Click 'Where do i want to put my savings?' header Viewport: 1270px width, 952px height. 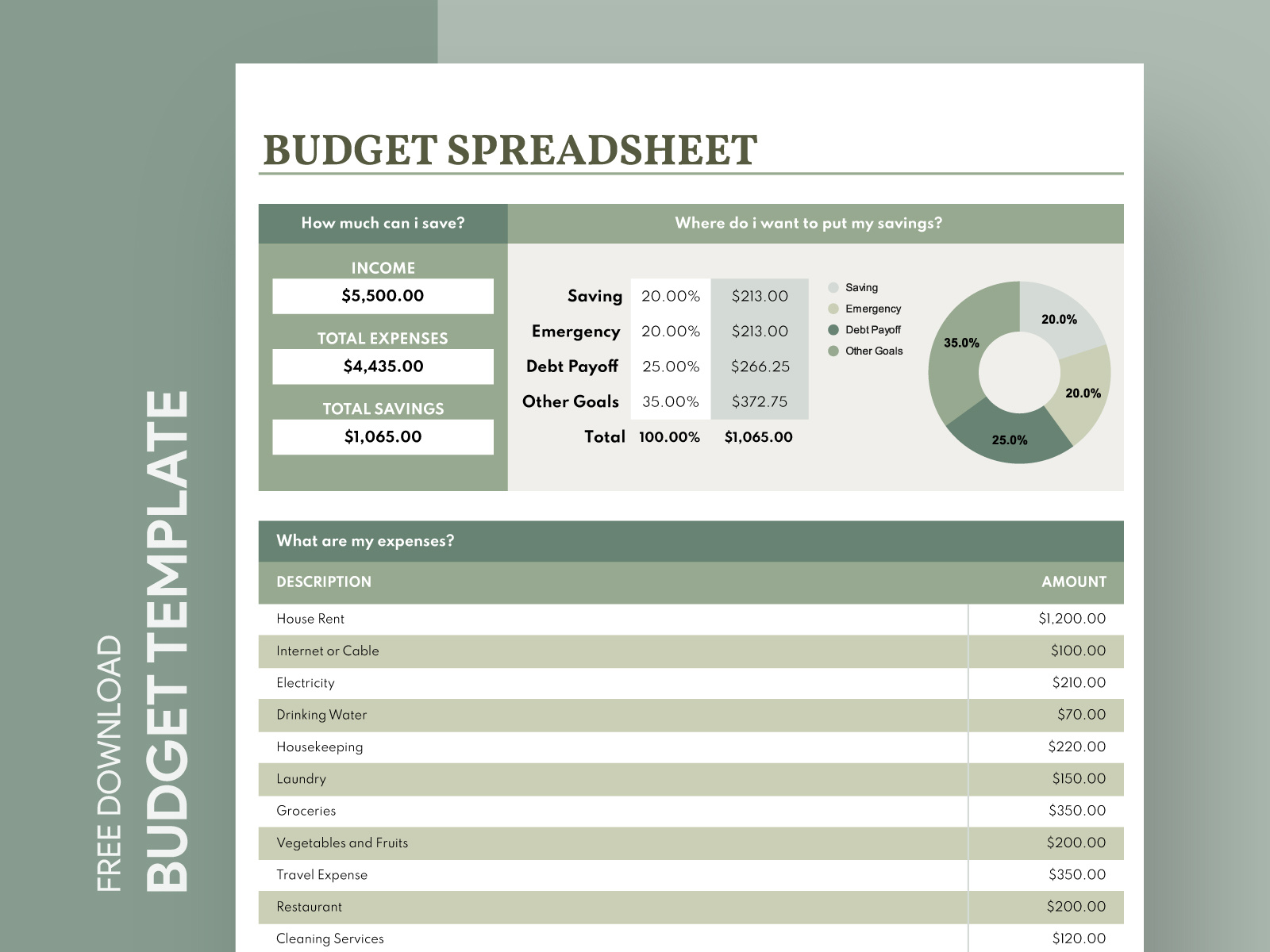[x=816, y=224]
